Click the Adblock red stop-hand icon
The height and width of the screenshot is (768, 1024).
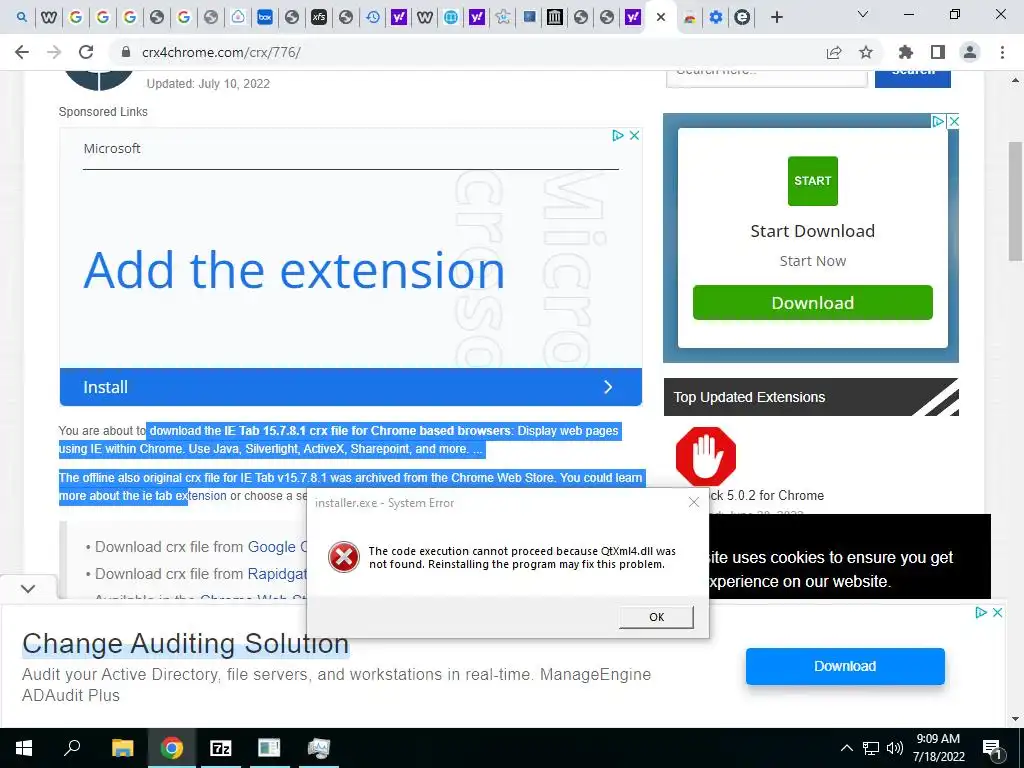(x=706, y=456)
